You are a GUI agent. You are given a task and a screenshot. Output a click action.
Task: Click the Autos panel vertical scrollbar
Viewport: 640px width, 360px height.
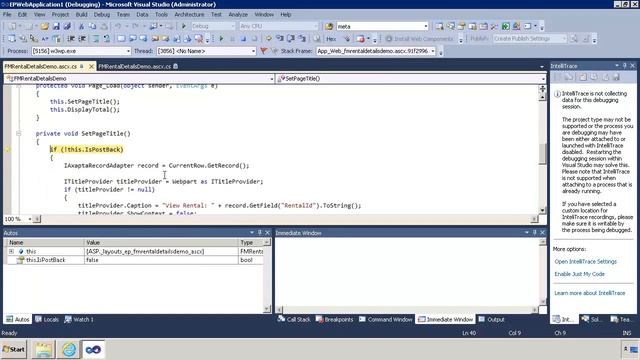click(267, 276)
